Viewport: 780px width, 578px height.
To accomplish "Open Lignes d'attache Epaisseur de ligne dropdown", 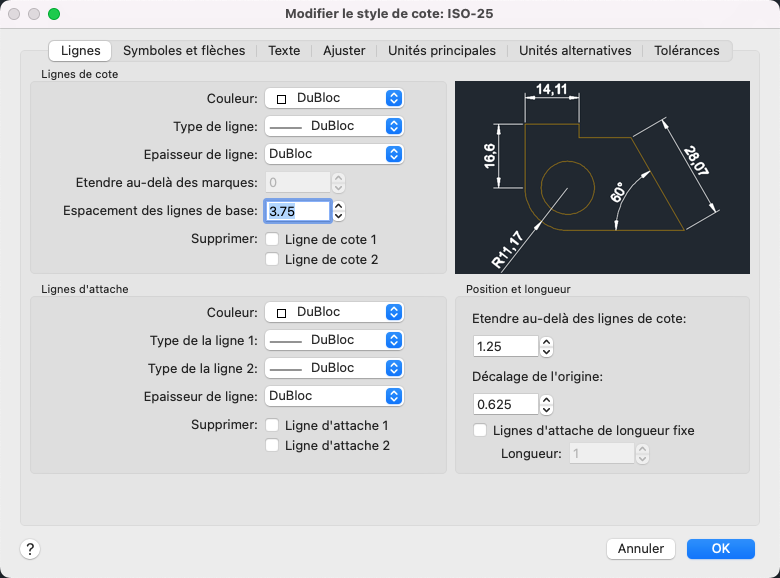I will 334,396.
